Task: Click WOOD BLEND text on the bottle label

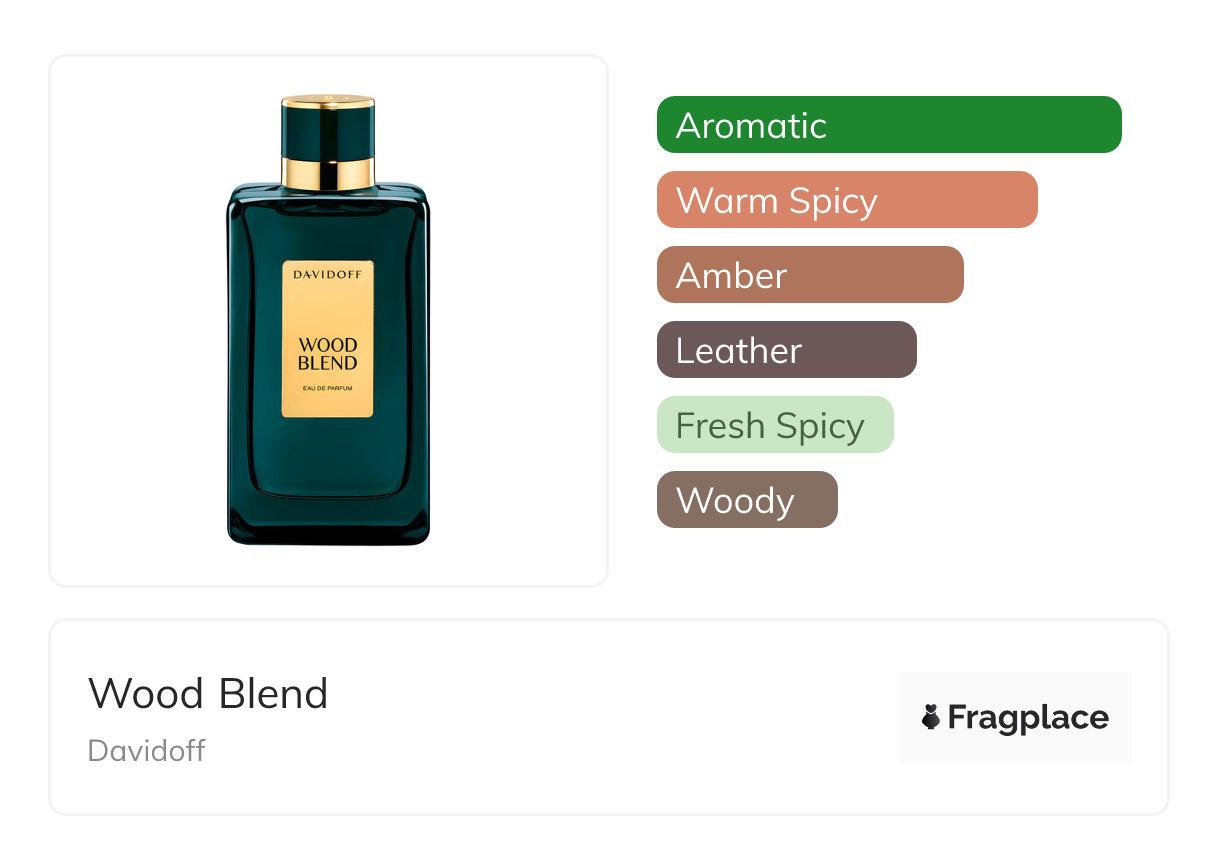Action: click(328, 355)
